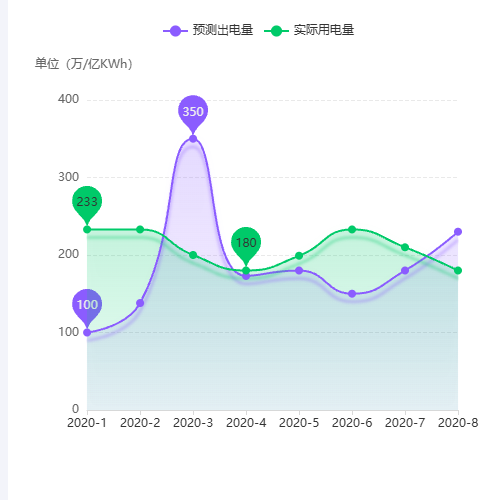Toggle the 实际用电量 legend series

tap(309, 30)
